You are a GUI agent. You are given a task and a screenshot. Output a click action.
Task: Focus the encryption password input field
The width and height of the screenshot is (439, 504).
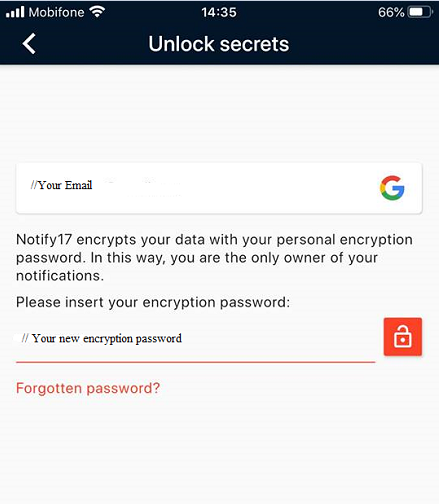(195, 339)
